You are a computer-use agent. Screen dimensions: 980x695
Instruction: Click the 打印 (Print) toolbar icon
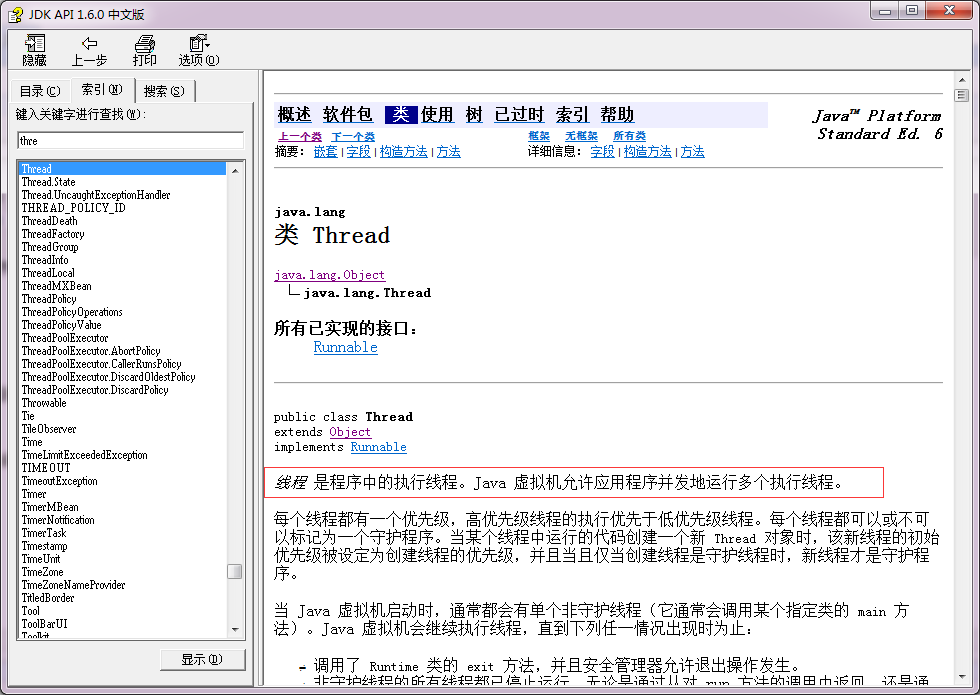point(144,50)
